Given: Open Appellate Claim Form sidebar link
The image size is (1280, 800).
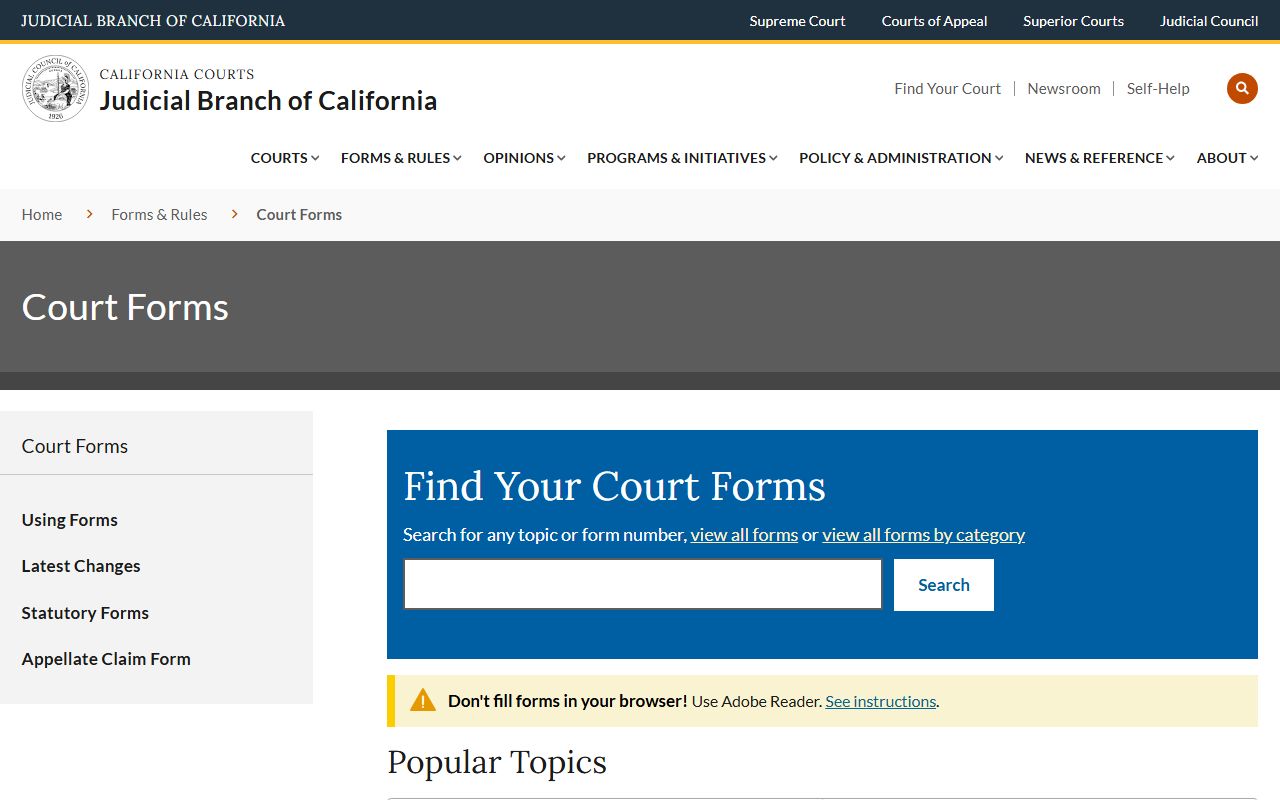Looking at the screenshot, I should pyautogui.click(x=106, y=659).
